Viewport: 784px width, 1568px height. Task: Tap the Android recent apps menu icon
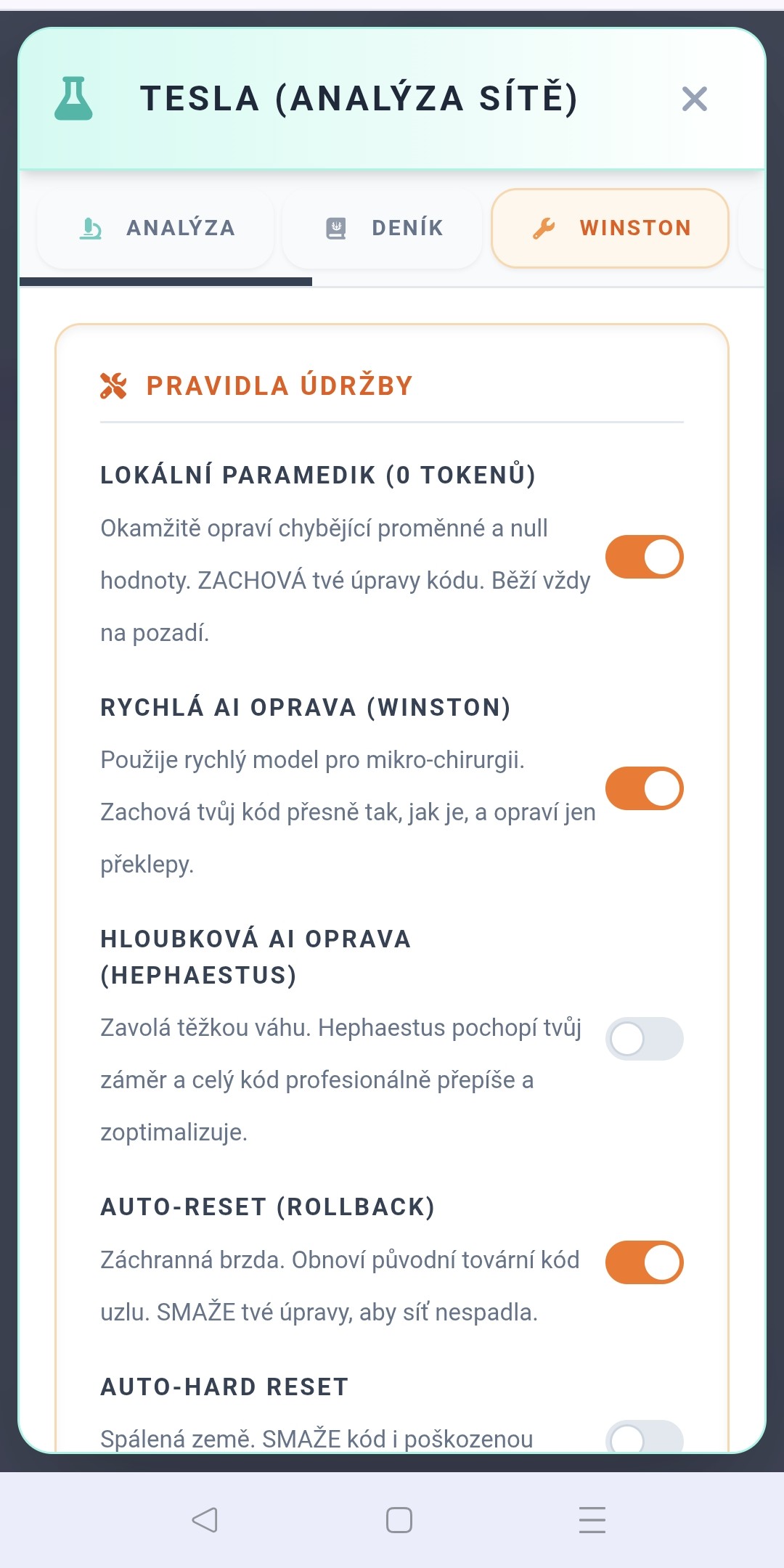[592, 1519]
